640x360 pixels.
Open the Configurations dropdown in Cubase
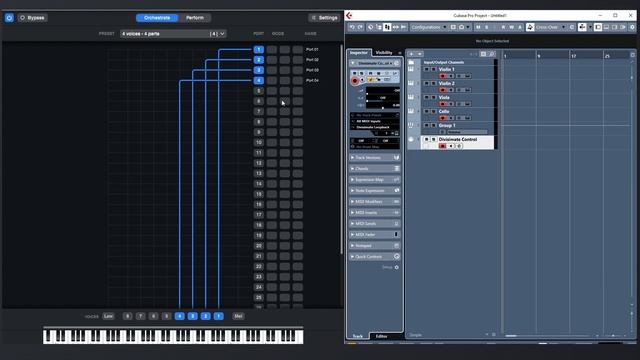pyautogui.click(x=429, y=27)
